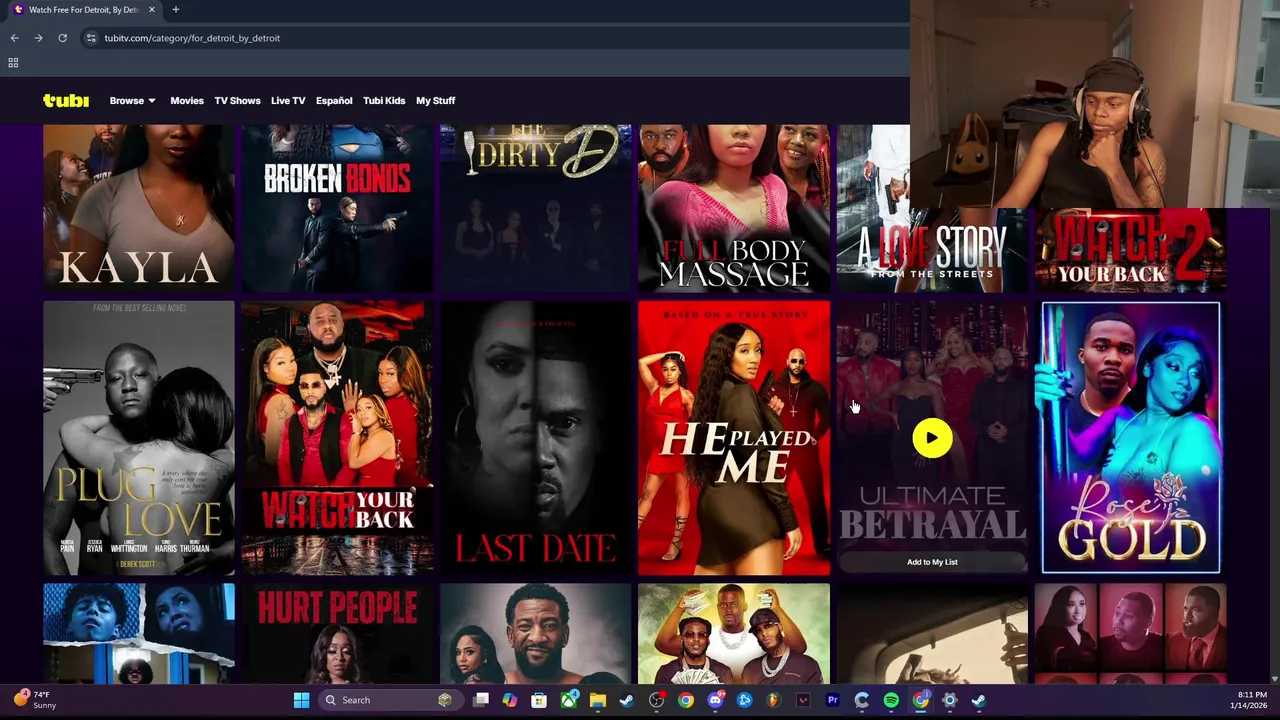The width and height of the screenshot is (1280, 720).
Task: Open the Chrome apps grid shortcut
Action: [13, 63]
